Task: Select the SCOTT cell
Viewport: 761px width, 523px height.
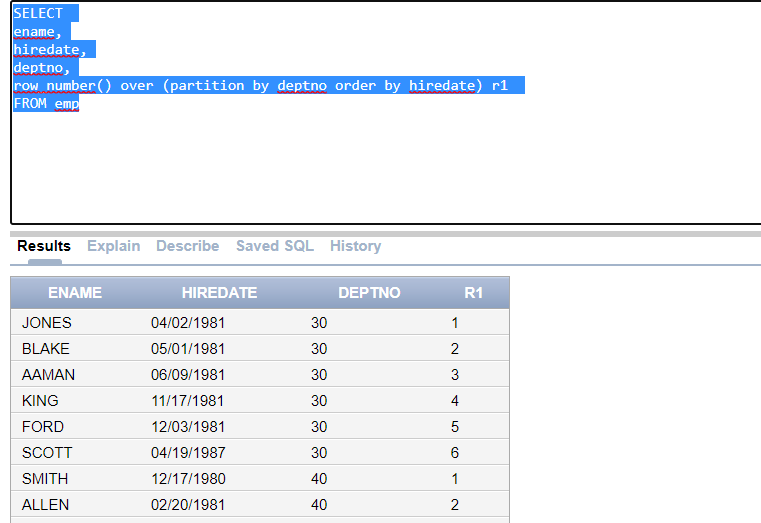Action: [47, 453]
